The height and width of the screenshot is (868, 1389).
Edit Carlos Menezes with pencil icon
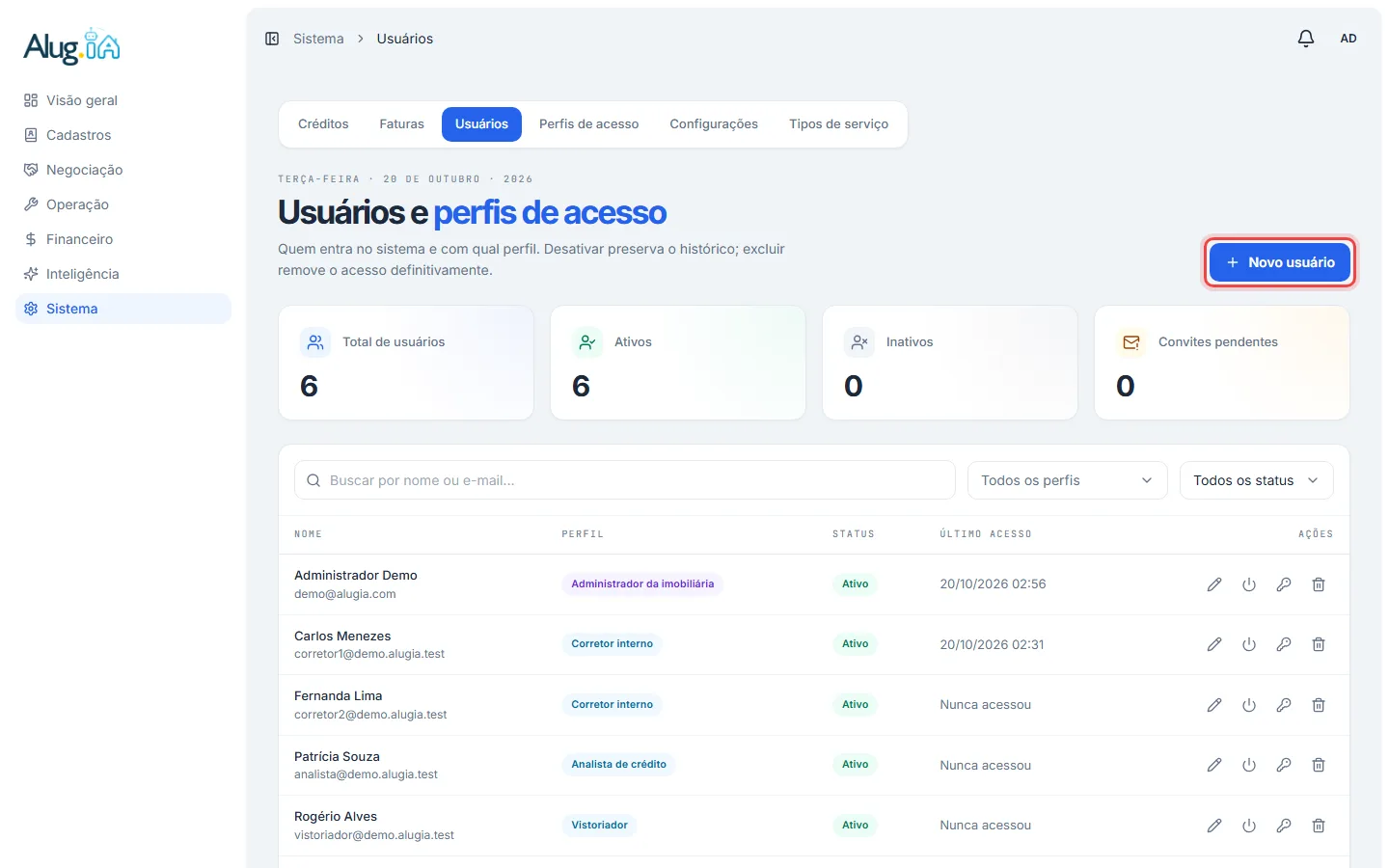coord(1214,644)
